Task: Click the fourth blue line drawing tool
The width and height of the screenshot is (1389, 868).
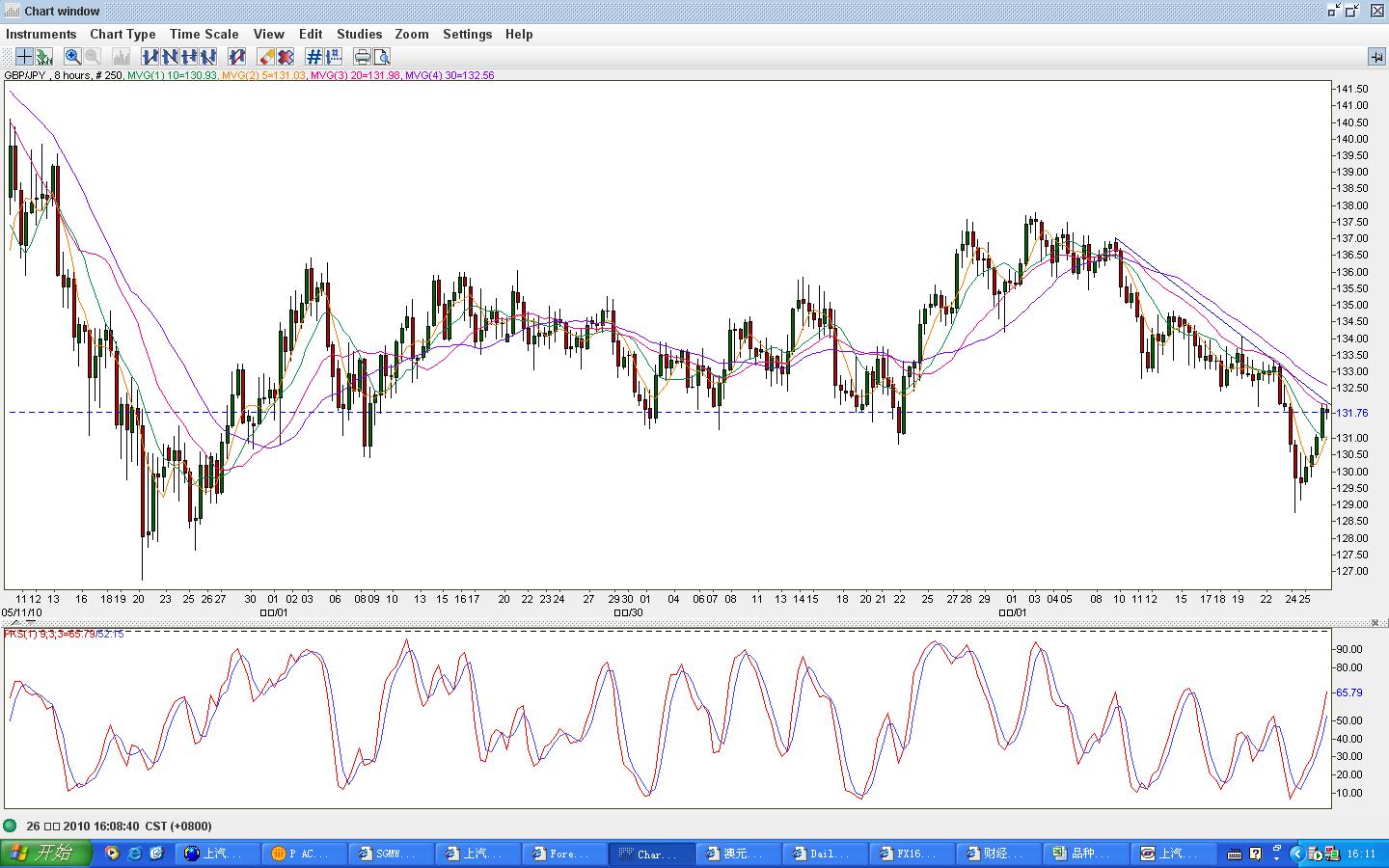Action: point(208,57)
